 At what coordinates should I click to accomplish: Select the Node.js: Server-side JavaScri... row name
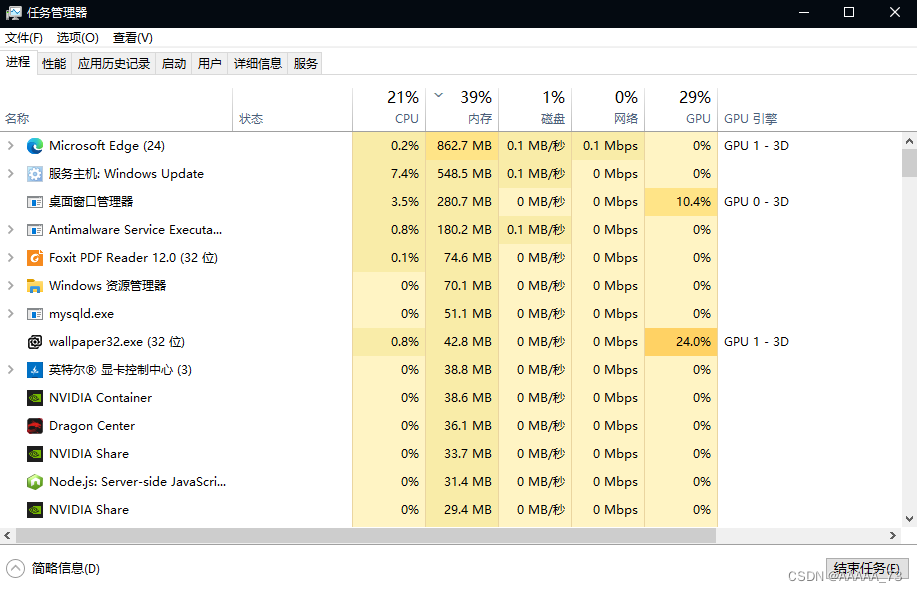tap(137, 482)
